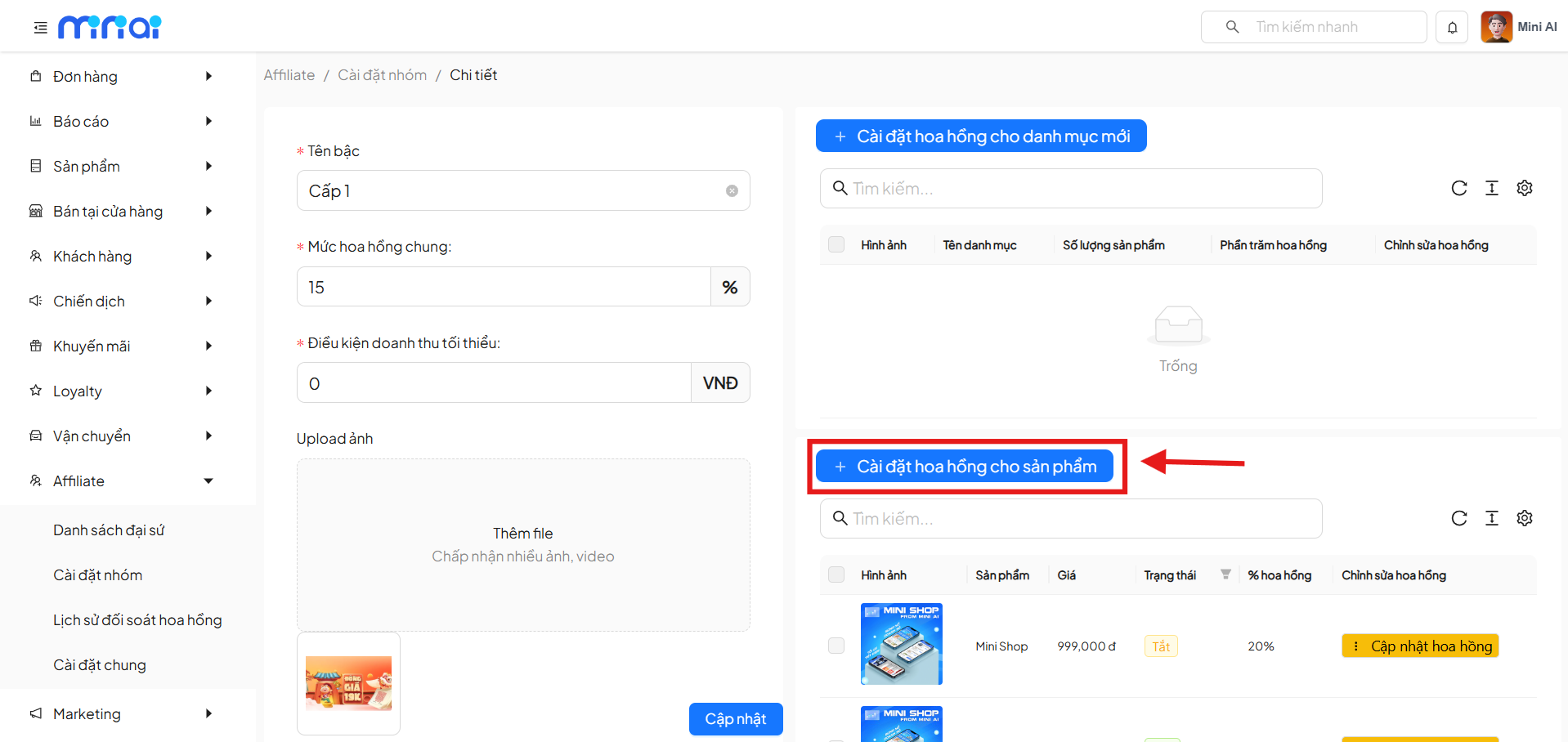Open Danh sách đại sứ submenu item

(x=109, y=530)
